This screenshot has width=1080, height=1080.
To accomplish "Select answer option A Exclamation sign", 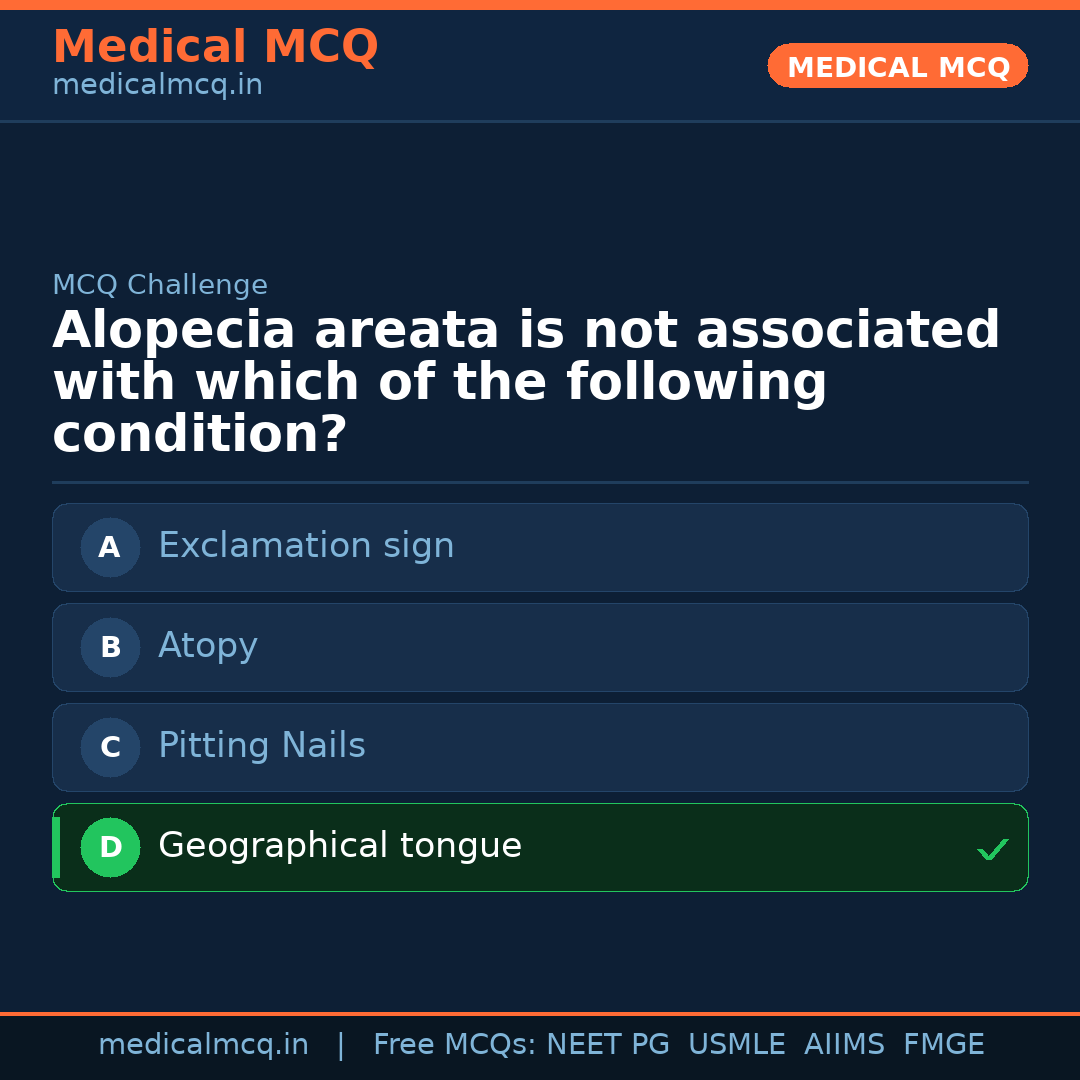I will pyautogui.click(x=540, y=547).
